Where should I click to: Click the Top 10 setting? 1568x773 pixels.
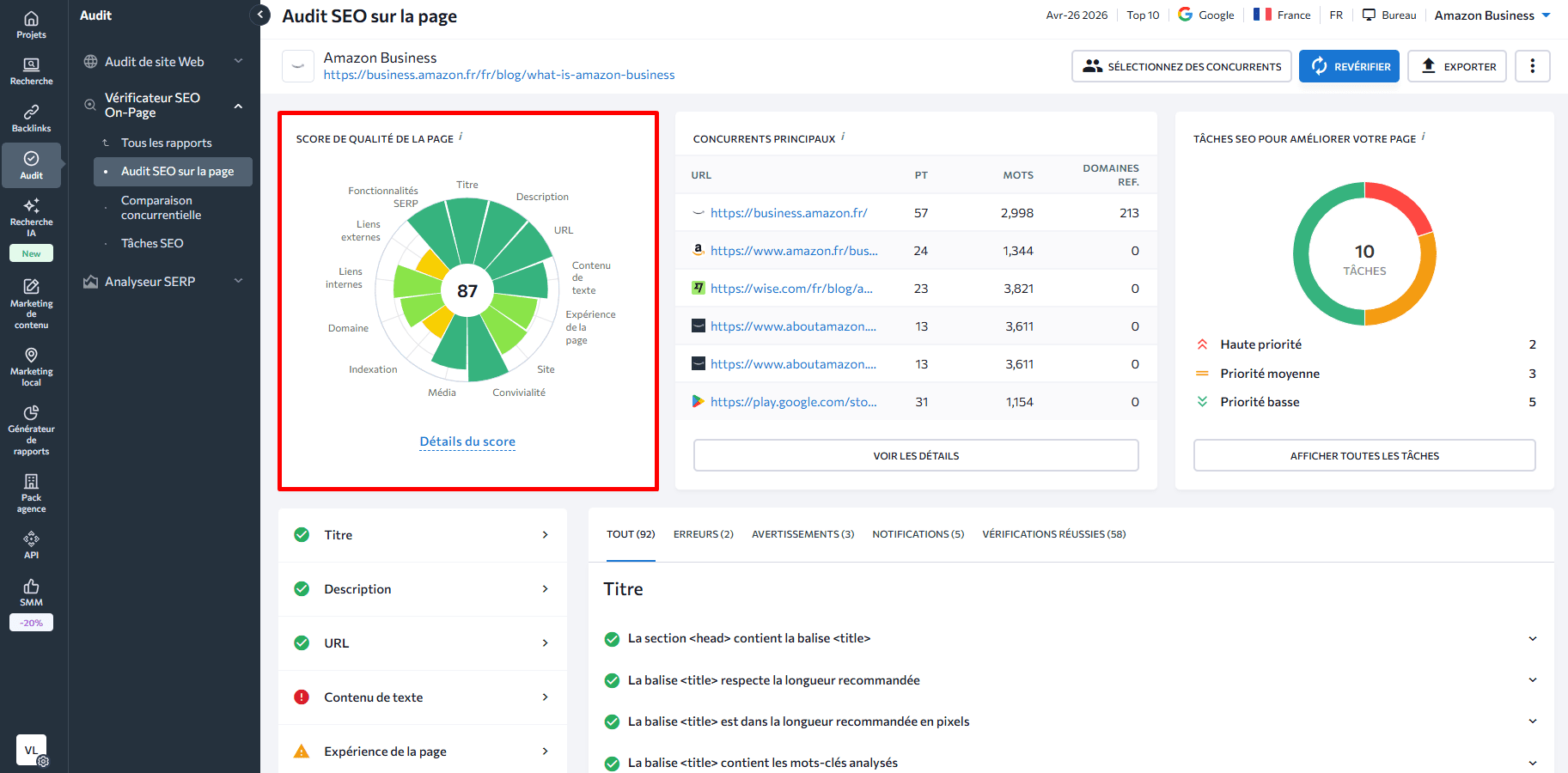click(x=1143, y=15)
